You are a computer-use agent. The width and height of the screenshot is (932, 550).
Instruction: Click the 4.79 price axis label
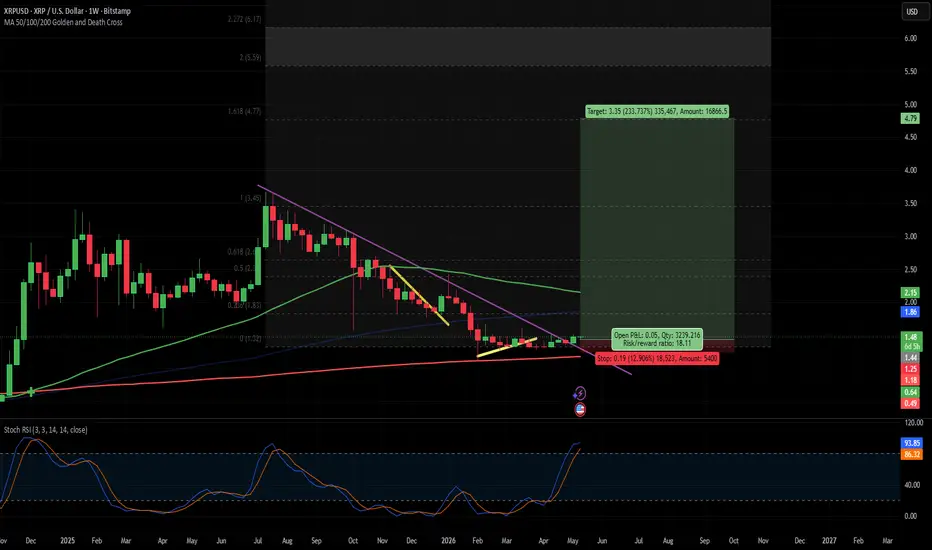pyautogui.click(x=911, y=118)
